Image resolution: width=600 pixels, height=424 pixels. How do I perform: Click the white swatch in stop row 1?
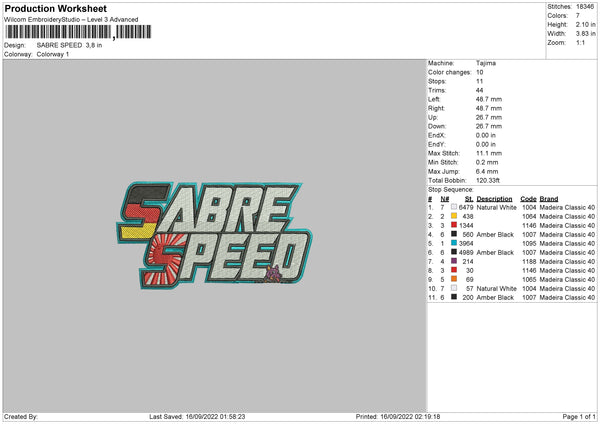coord(454,207)
